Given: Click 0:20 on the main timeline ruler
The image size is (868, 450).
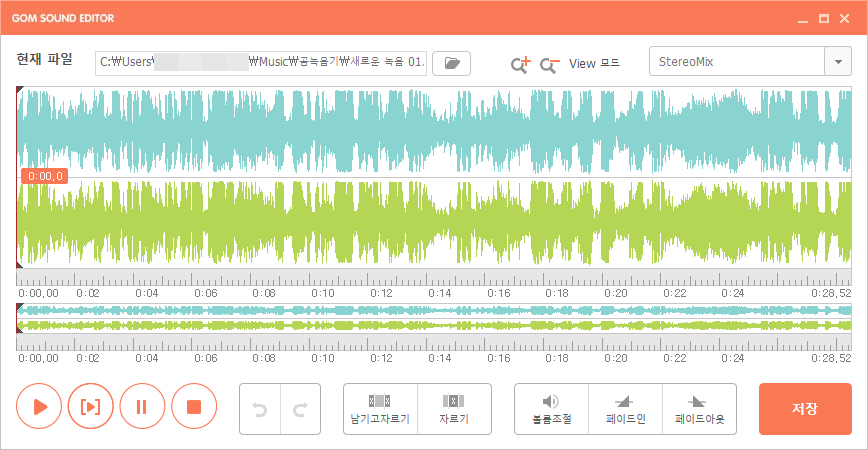Looking at the screenshot, I should pos(616,293).
